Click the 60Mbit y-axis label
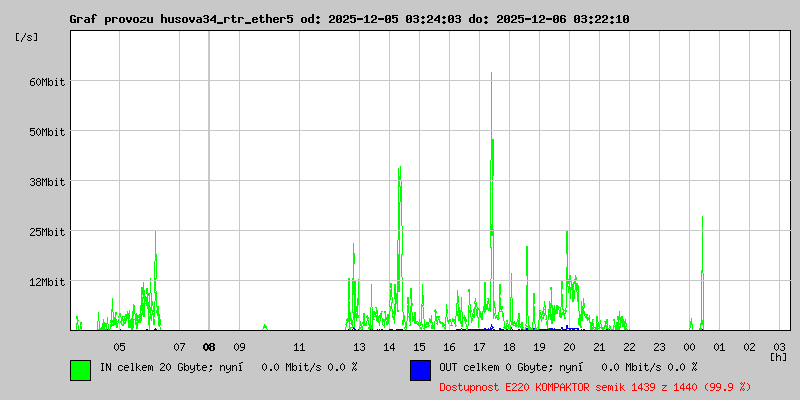The image size is (800, 400). [47, 81]
